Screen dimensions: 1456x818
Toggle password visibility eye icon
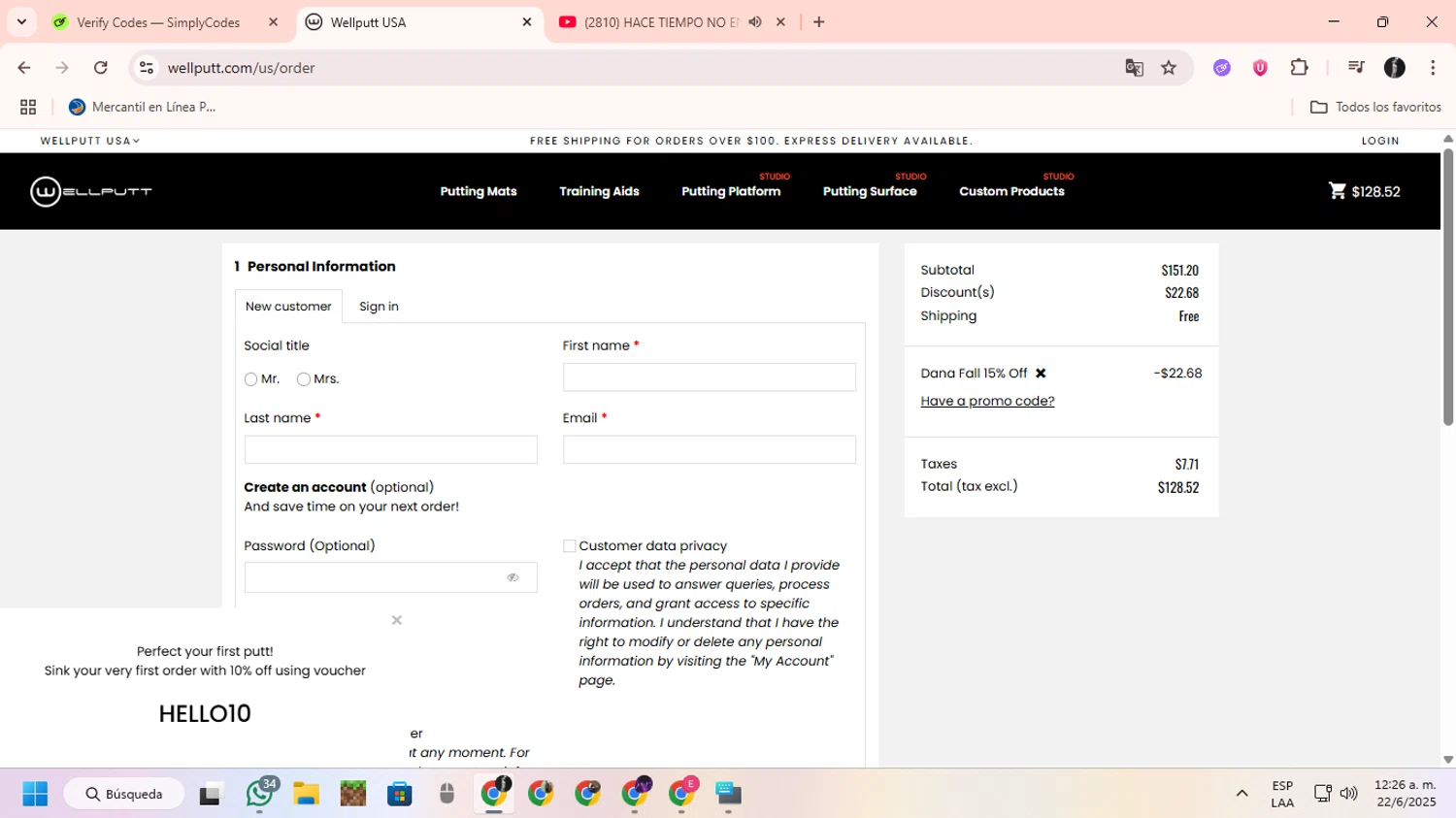tap(513, 577)
